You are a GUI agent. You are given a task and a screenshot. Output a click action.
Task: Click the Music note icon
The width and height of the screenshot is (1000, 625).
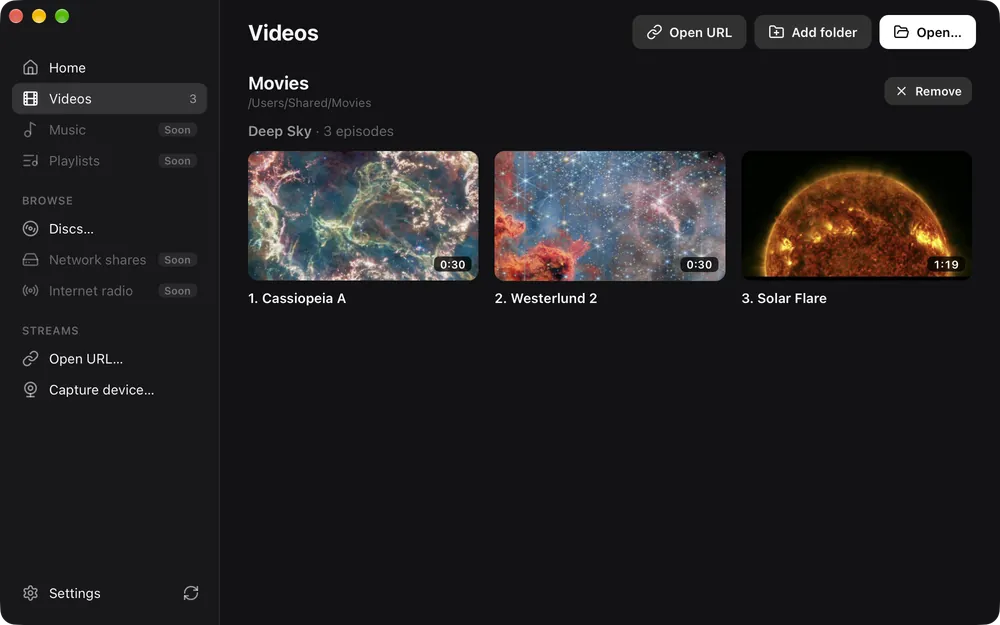click(30, 129)
